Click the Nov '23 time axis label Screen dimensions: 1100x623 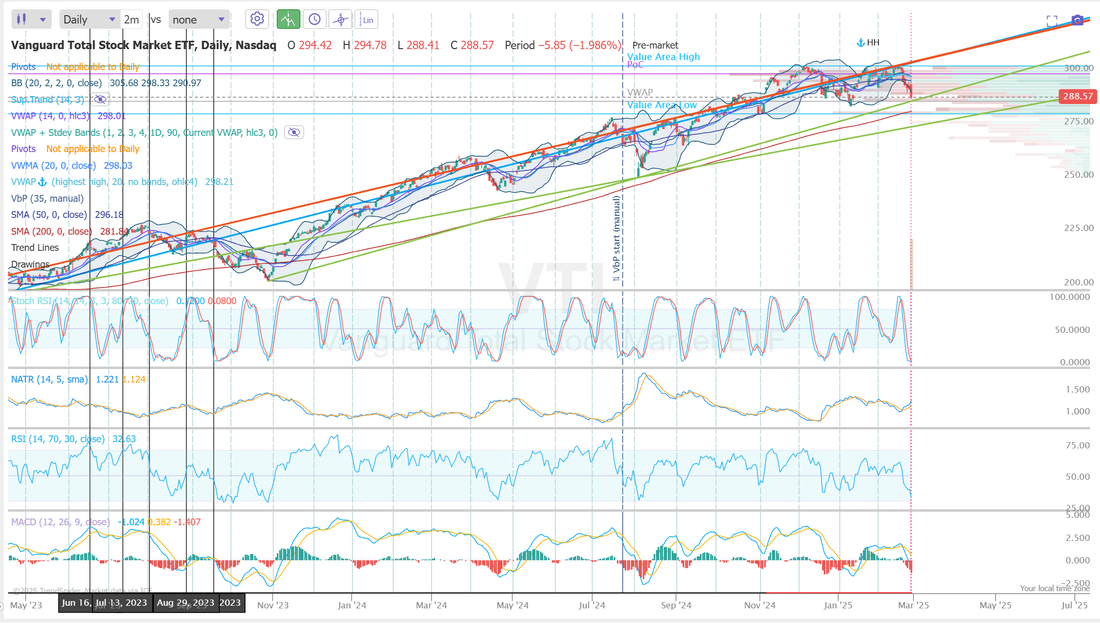pyautogui.click(x=273, y=605)
